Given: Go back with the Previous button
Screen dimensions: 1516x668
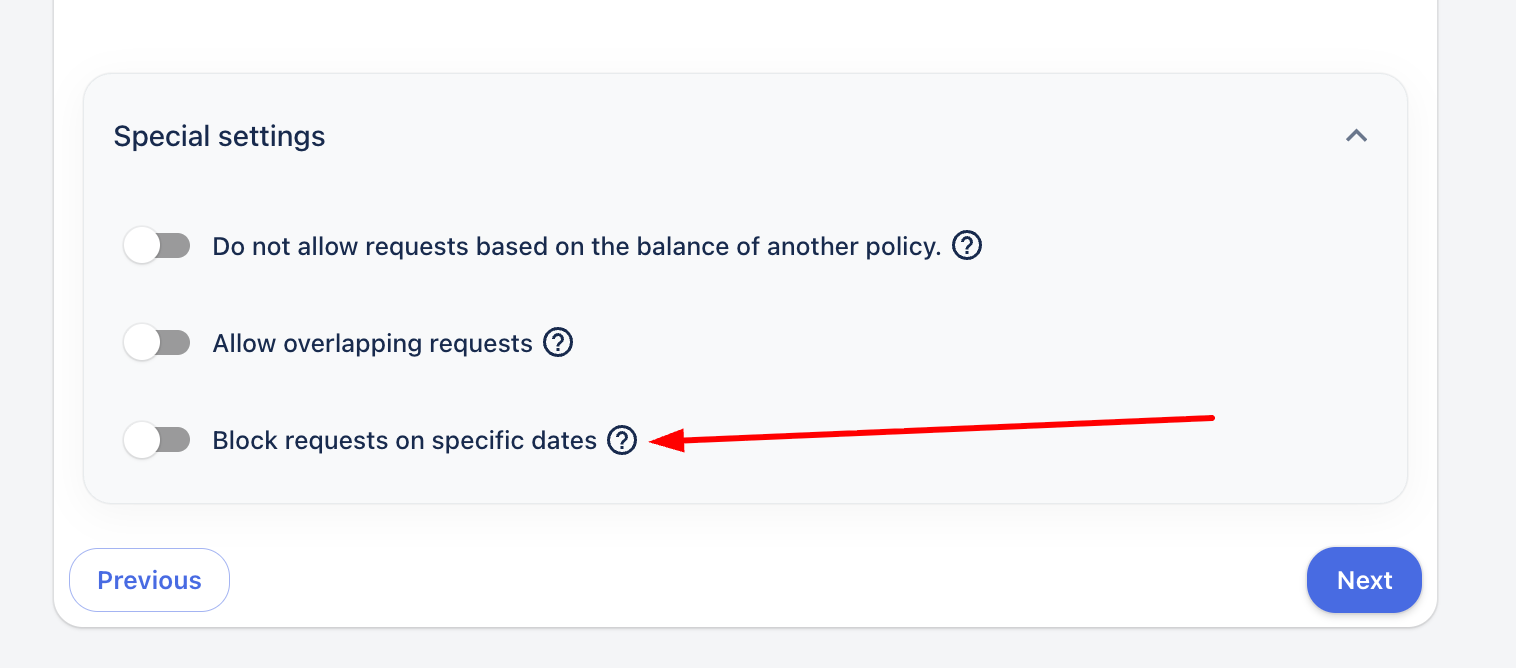Looking at the screenshot, I should coord(149,580).
